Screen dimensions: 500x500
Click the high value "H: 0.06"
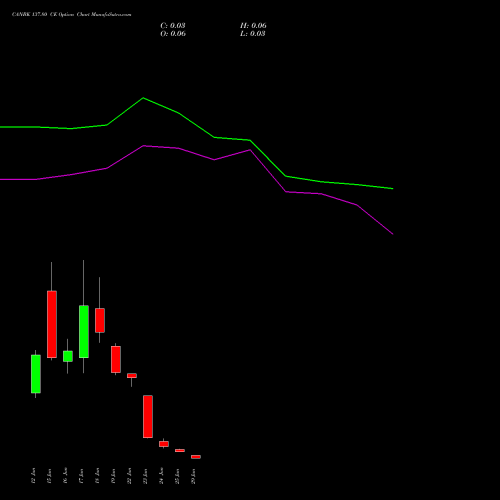253,26
